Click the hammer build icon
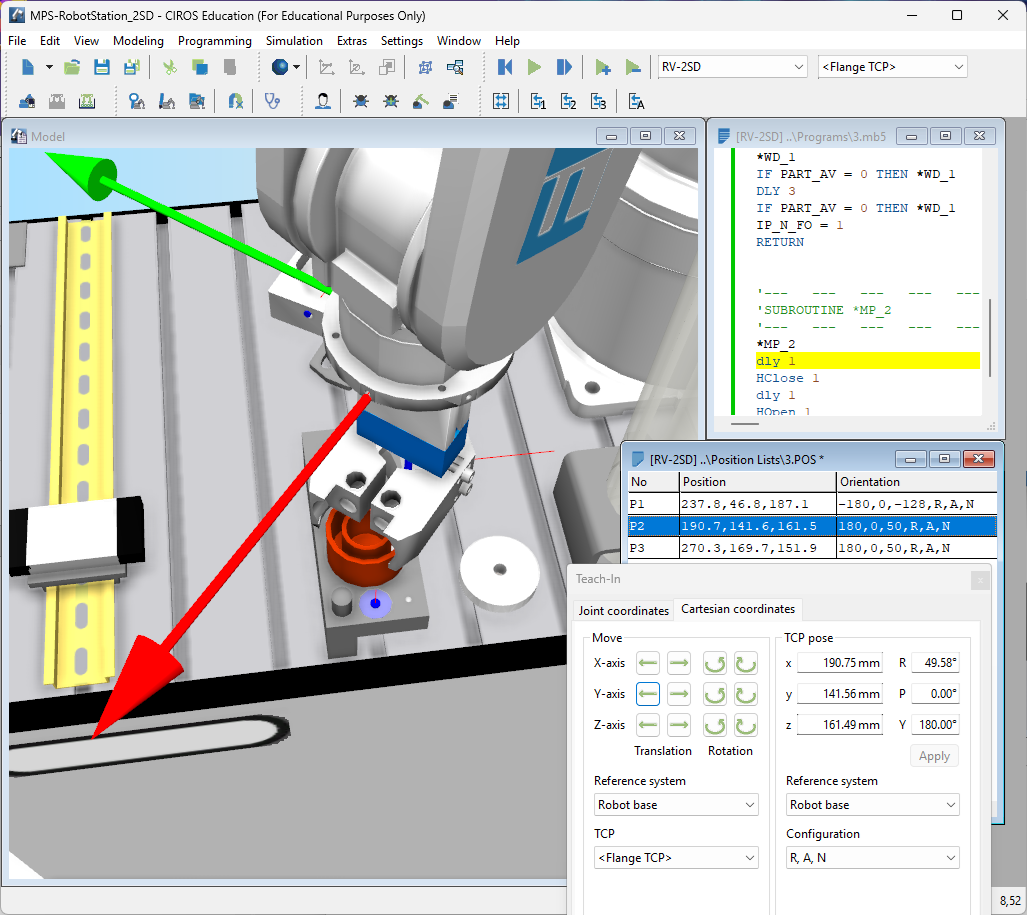Image resolution: width=1027 pixels, height=915 pixels. click(x=420, y=102)
